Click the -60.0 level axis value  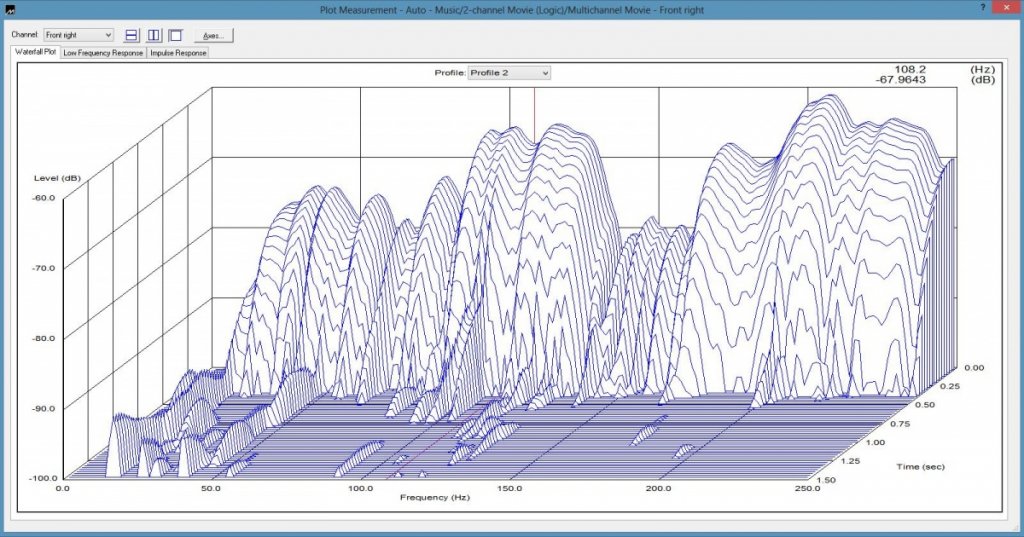coord(43,197)
